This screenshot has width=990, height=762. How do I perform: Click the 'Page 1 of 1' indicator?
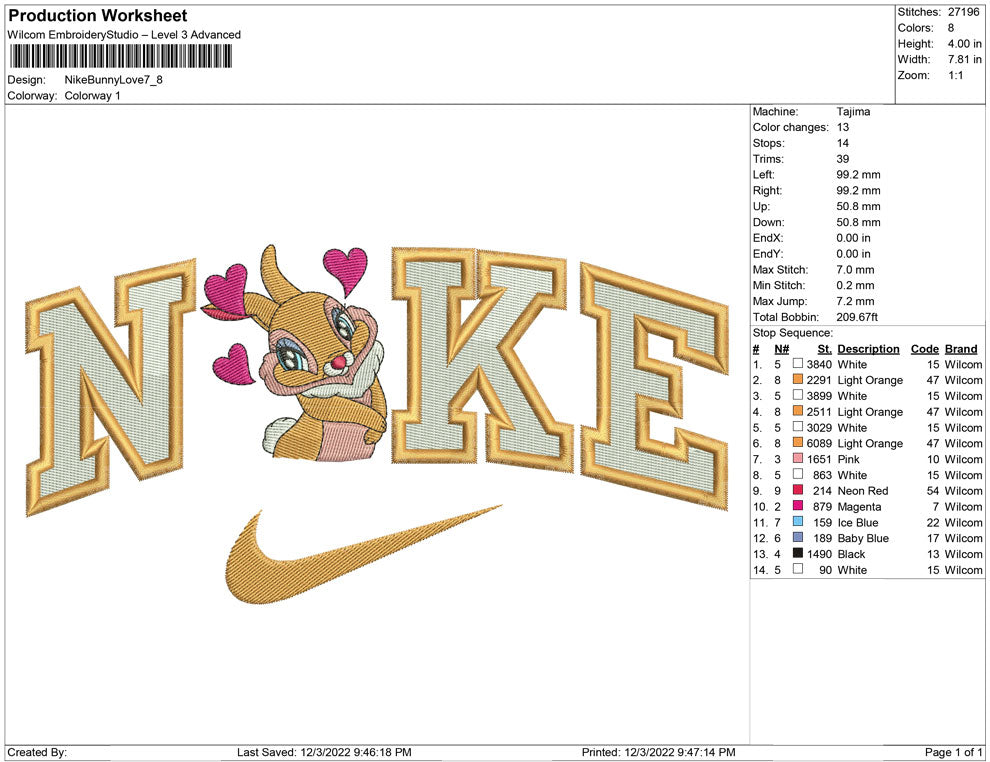(953, 752)
